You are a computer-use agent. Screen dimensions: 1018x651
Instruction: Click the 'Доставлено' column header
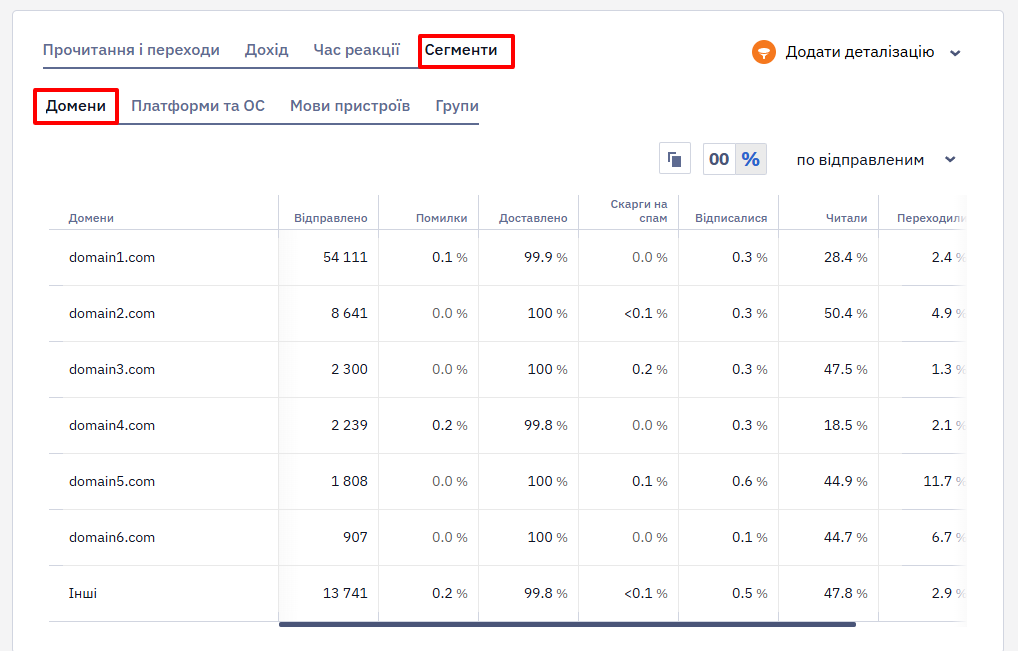[x=533, y=218]
